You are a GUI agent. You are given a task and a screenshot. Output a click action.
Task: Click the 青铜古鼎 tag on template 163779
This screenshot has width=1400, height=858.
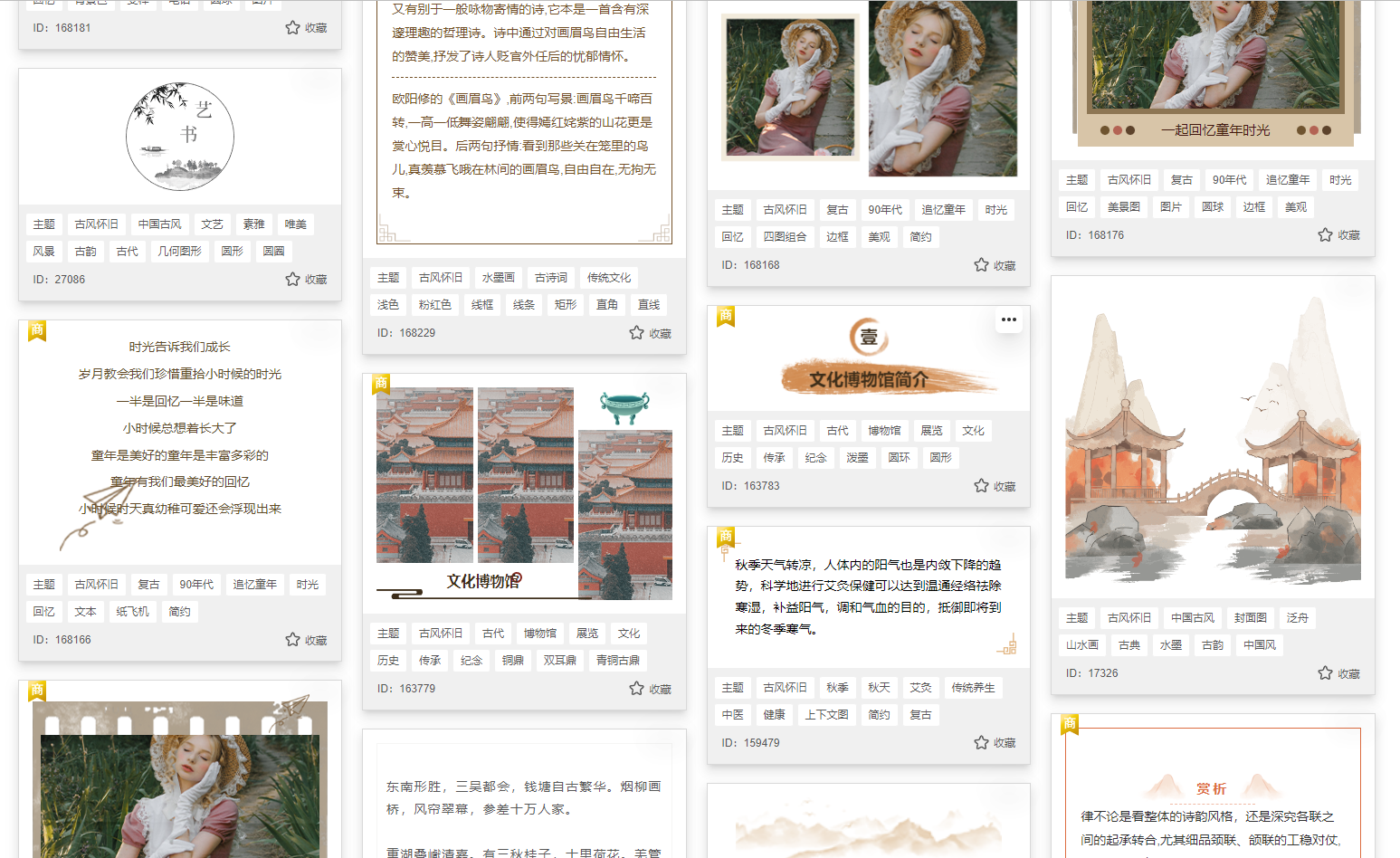(x=618, y=660)
